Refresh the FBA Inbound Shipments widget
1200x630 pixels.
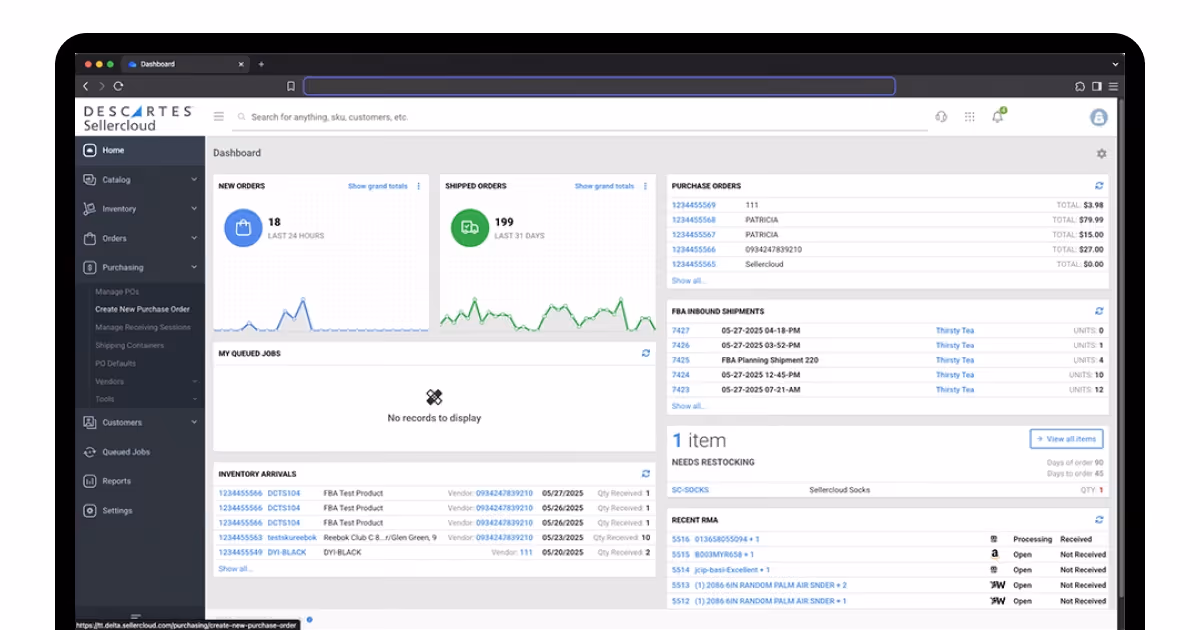pos(1099,311)
